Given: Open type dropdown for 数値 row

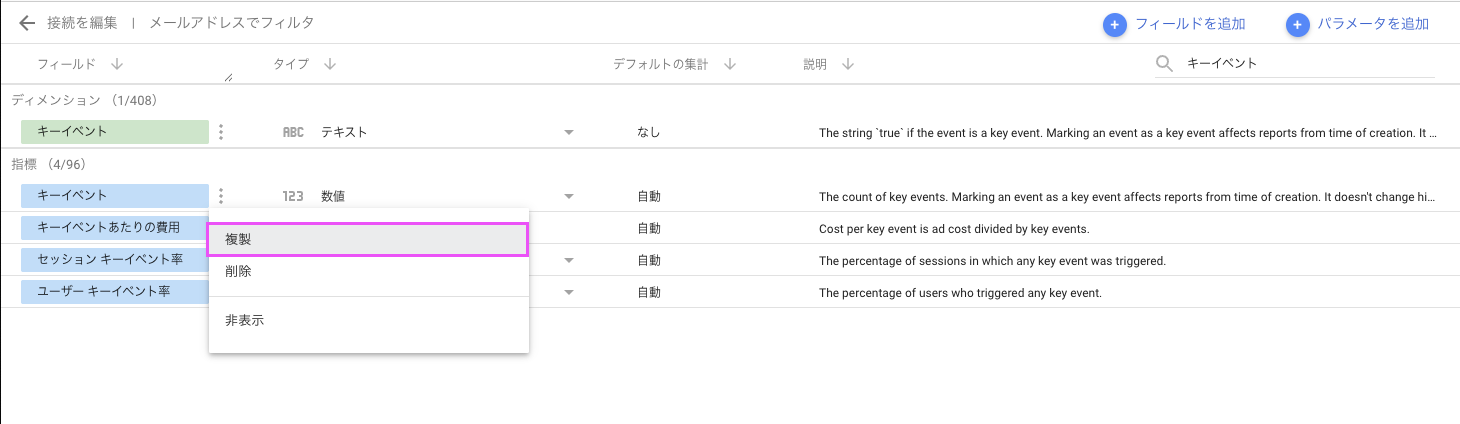Looking at the screenshot, I should pyautogui.click(x=569, y=196).
